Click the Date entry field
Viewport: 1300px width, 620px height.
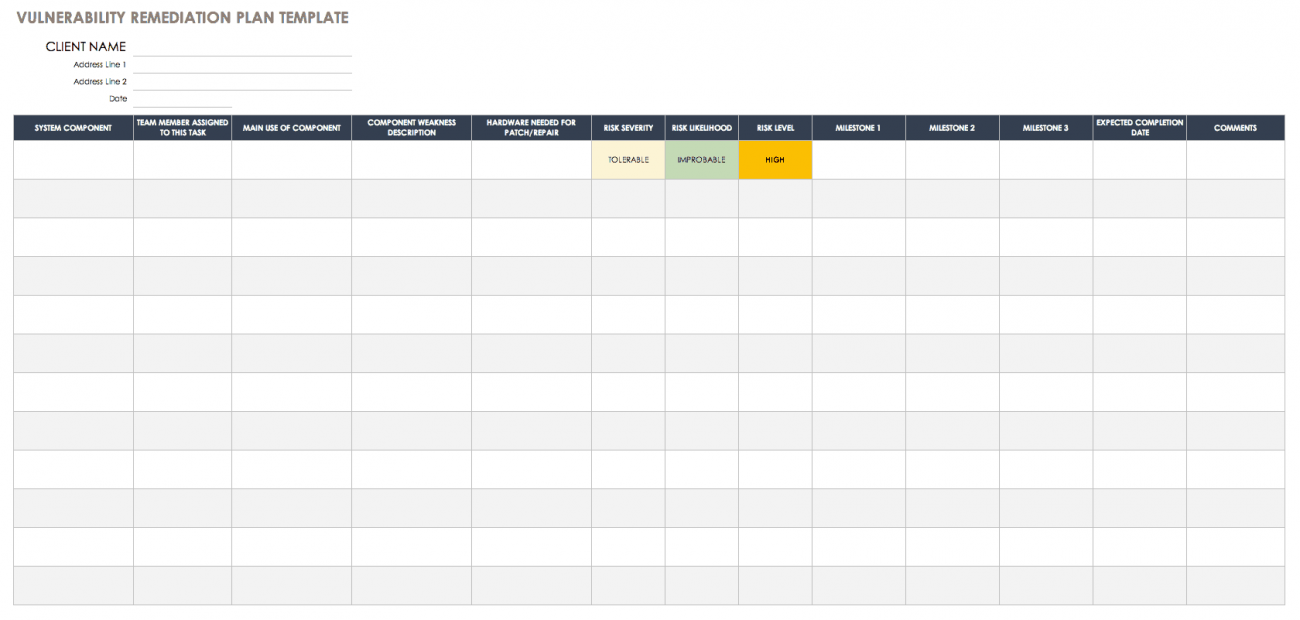182,99
